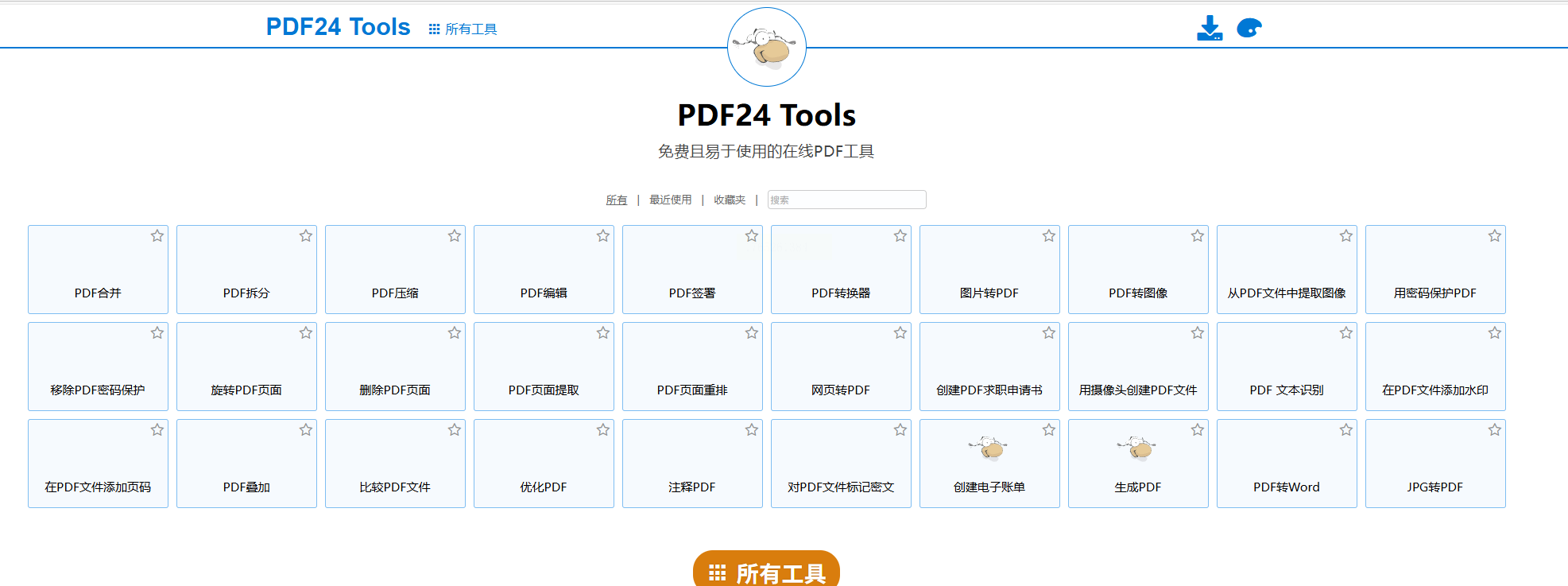The image size is (1568, 586).
Task: Star the 旋转PDF页面 tool
Action: click(x=306, y=333)
